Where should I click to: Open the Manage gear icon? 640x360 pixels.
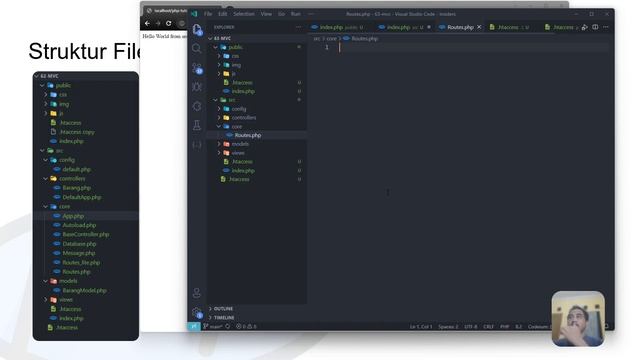point(197,313)
